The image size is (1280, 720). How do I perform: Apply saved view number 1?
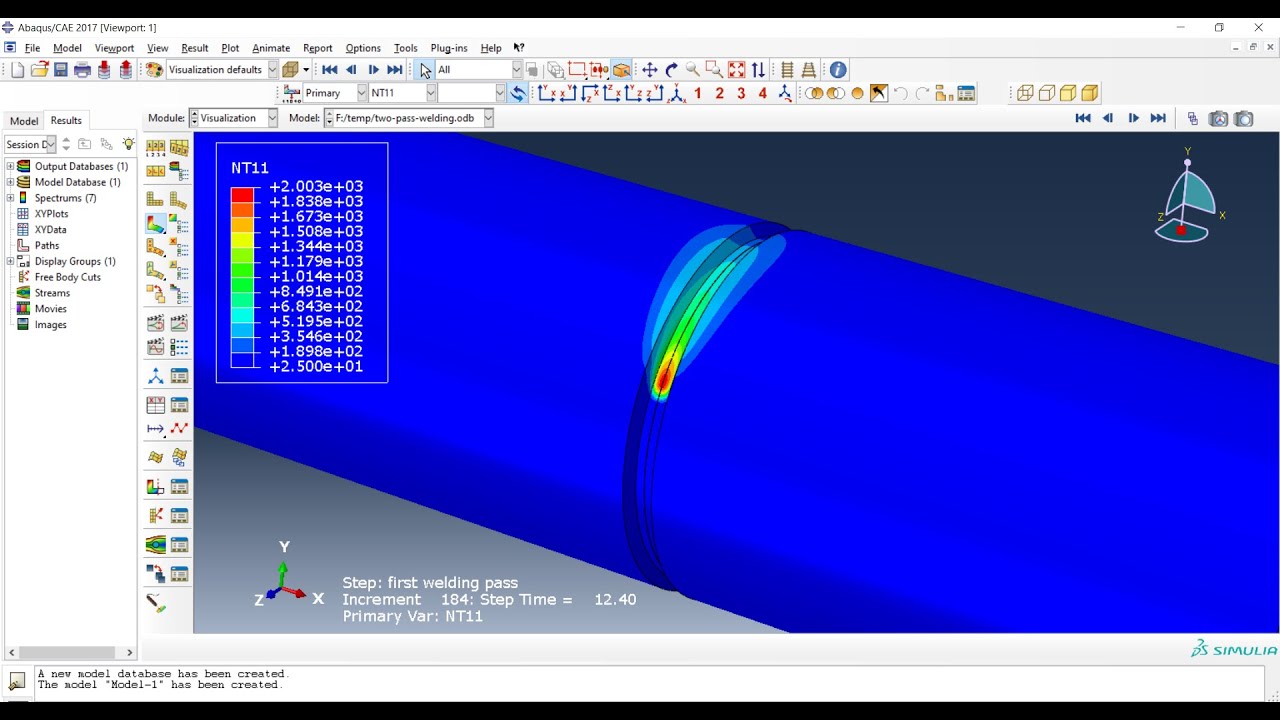pos(697,93)
